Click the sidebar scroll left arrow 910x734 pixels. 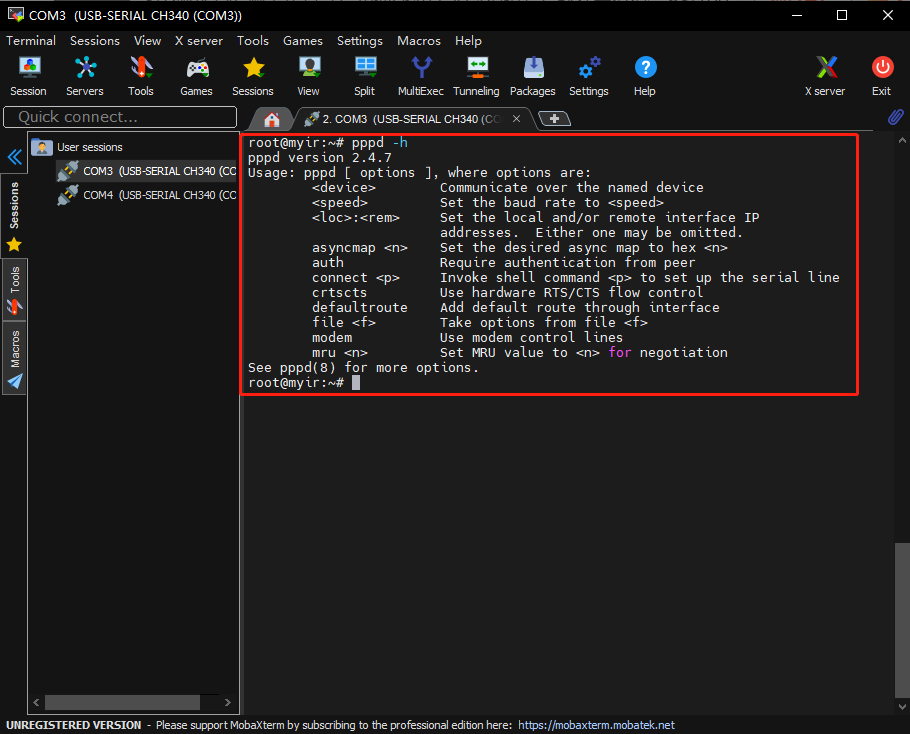point(36,702)
